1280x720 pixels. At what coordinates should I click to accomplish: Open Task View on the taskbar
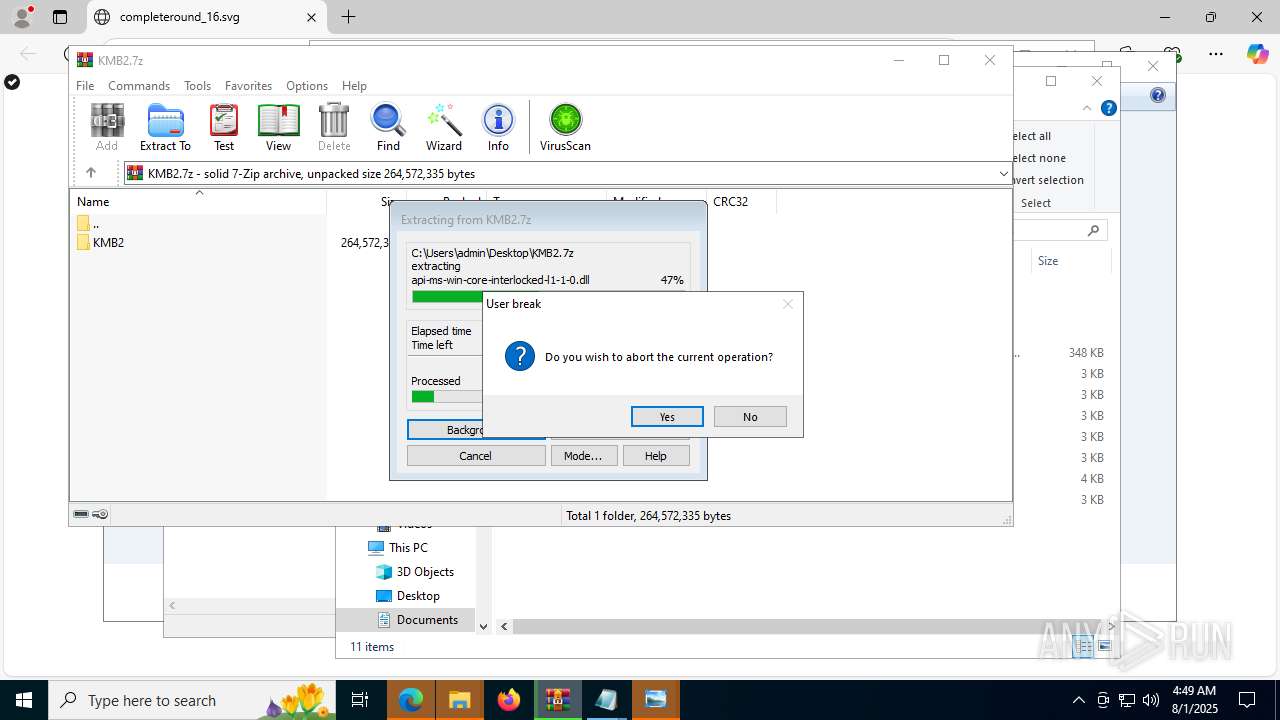point(360,700)
